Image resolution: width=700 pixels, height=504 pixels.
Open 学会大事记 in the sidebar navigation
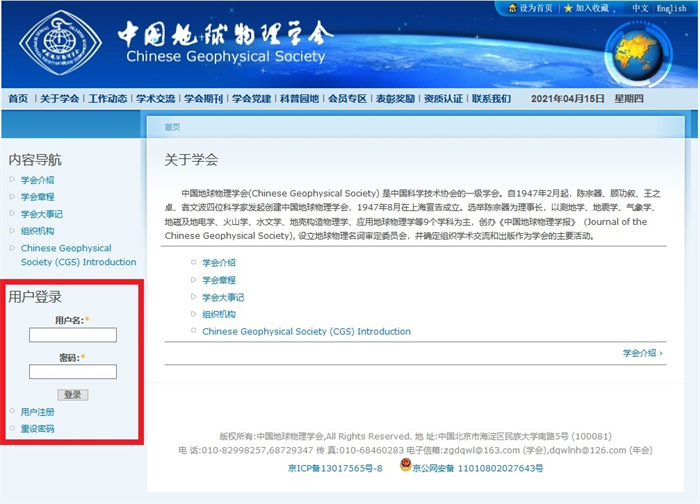pos(42,214)
